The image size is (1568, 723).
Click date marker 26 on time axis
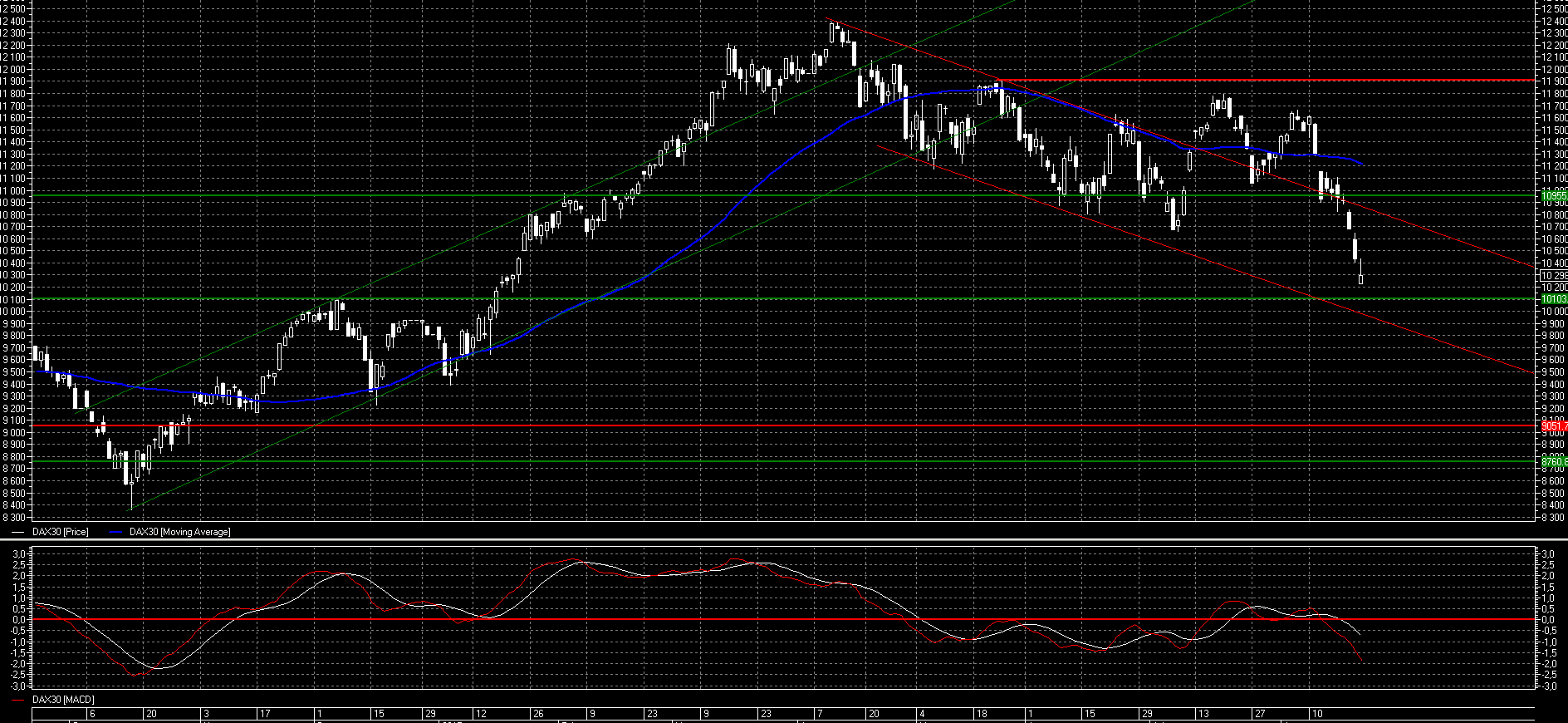tap(539, 714)
